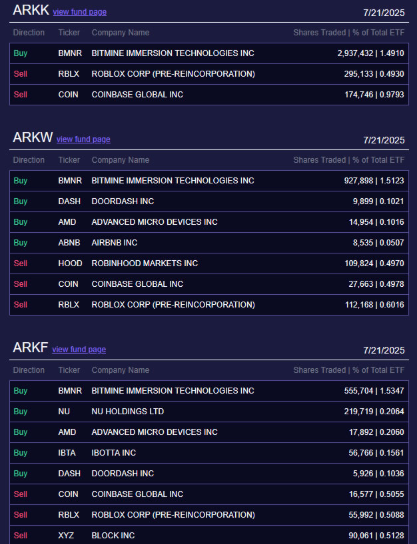Open the ARKF view fund page link
Screen dimensions: 417x544
pyautogui.click(x=79, y=349)
